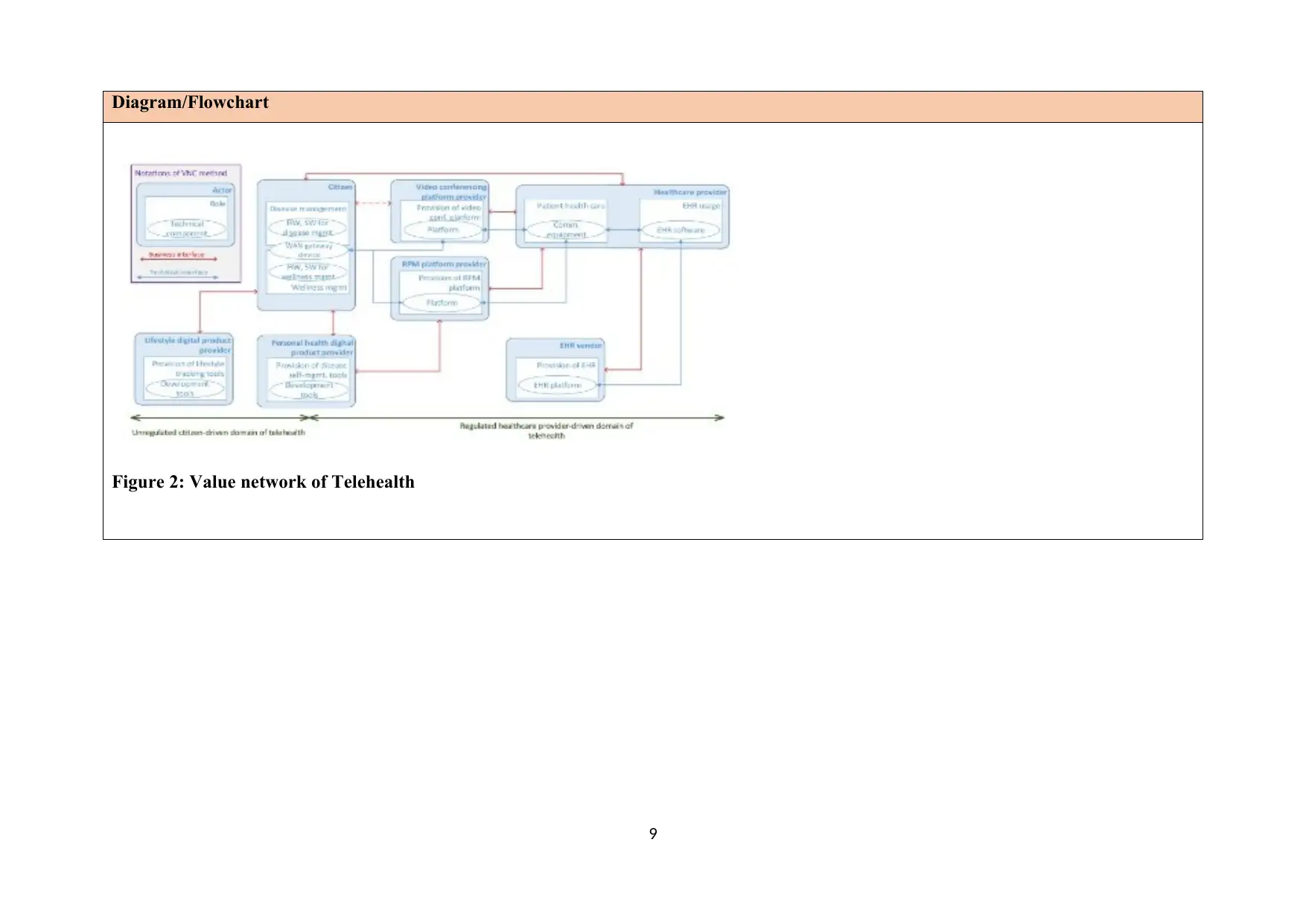Click the "Technical component" ellipse in the legend
1306x924 pixels.
186,229
